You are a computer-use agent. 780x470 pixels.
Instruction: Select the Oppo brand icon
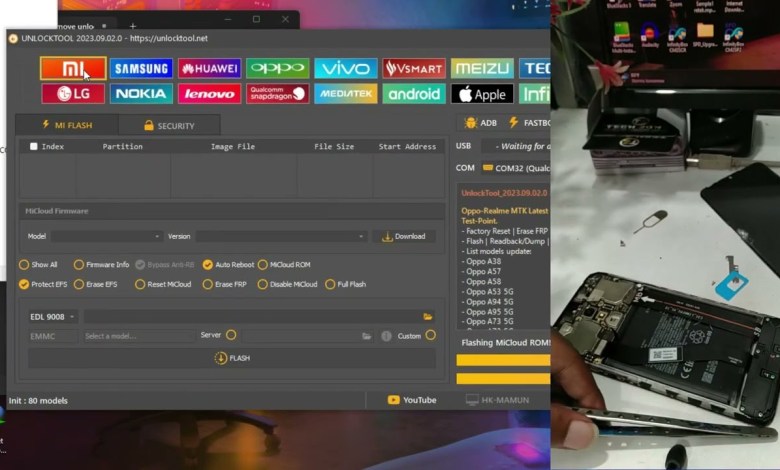point(278,68)
